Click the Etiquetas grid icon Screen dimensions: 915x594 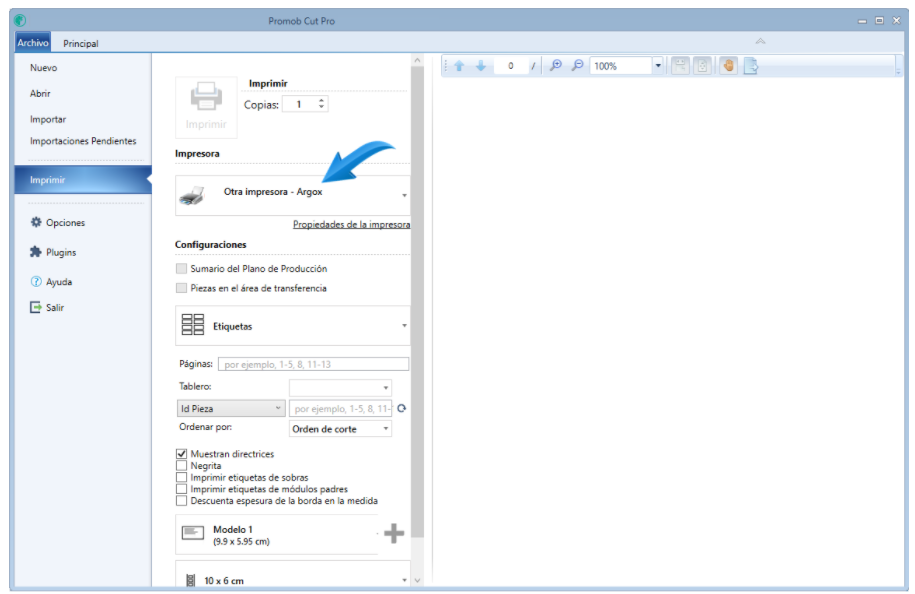[x=193, y=324]
